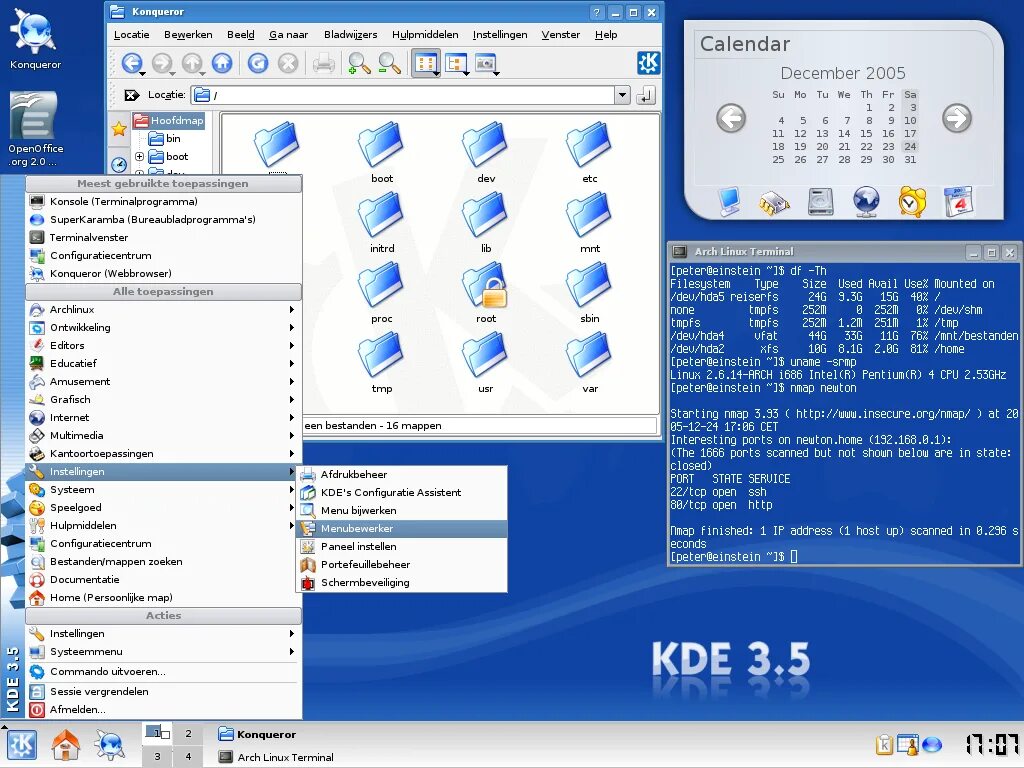Click the hard disk icon in Calendar widget
The image size is (1024, 768).
[x=820, y=202]
